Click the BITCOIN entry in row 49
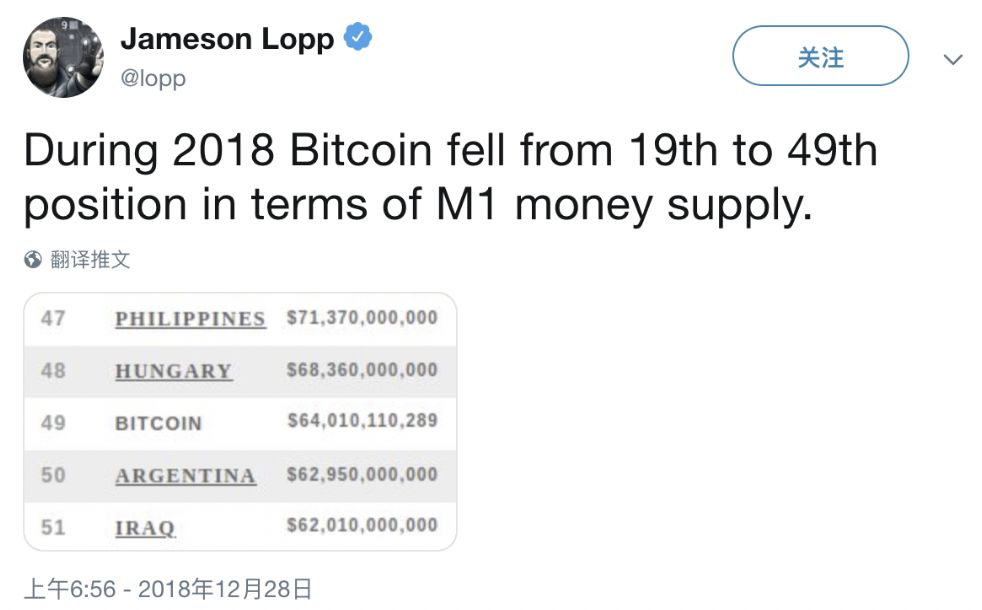982x610 pixels. 158,423
